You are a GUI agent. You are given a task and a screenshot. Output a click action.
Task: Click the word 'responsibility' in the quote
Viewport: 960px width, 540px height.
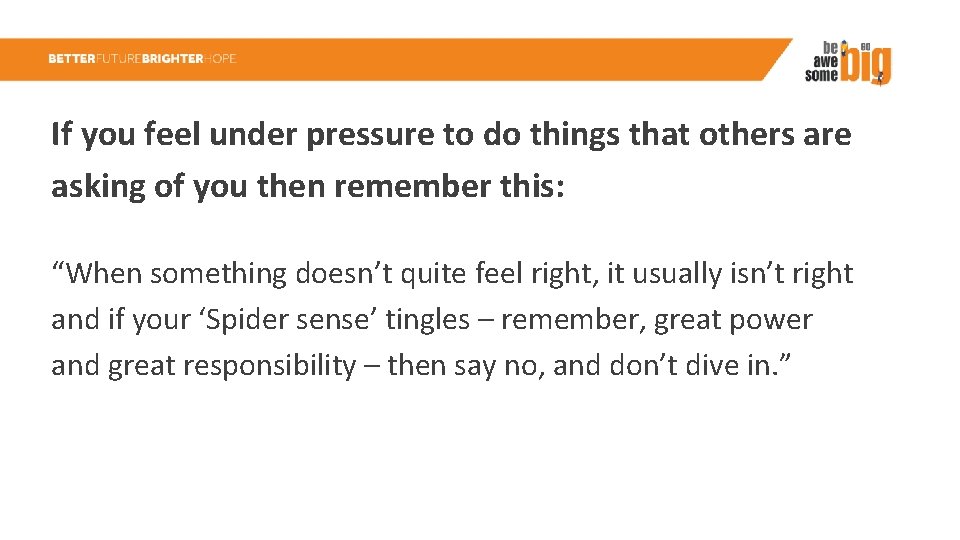(x=269, y=366)
